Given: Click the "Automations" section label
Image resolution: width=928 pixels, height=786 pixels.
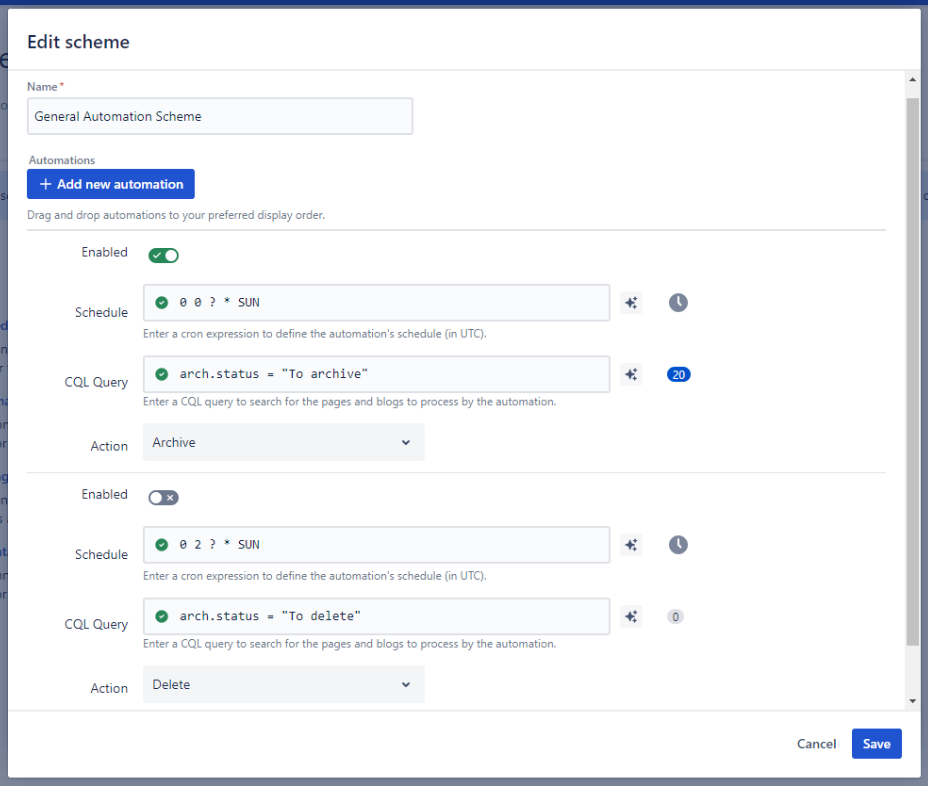Looking at the screenshot, I should [x=62, y=160].
